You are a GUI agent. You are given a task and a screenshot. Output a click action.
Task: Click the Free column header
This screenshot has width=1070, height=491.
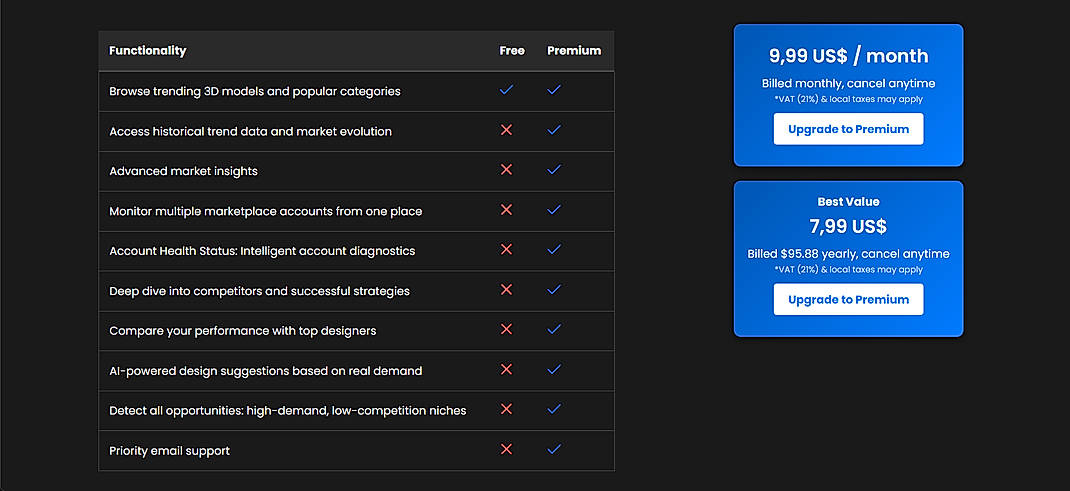coord(512,50)
